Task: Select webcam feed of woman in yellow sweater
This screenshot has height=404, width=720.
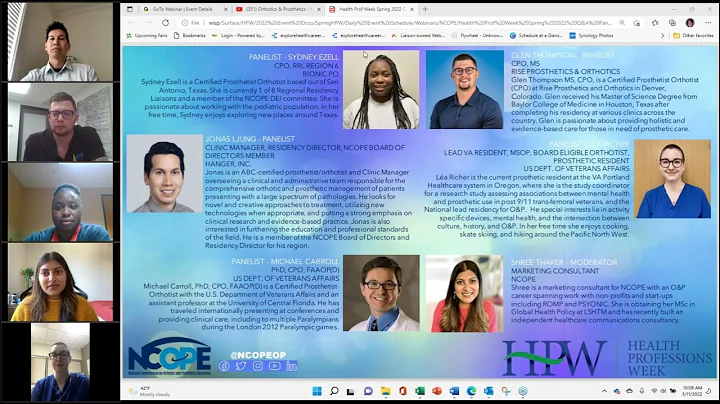Action: 60,282
